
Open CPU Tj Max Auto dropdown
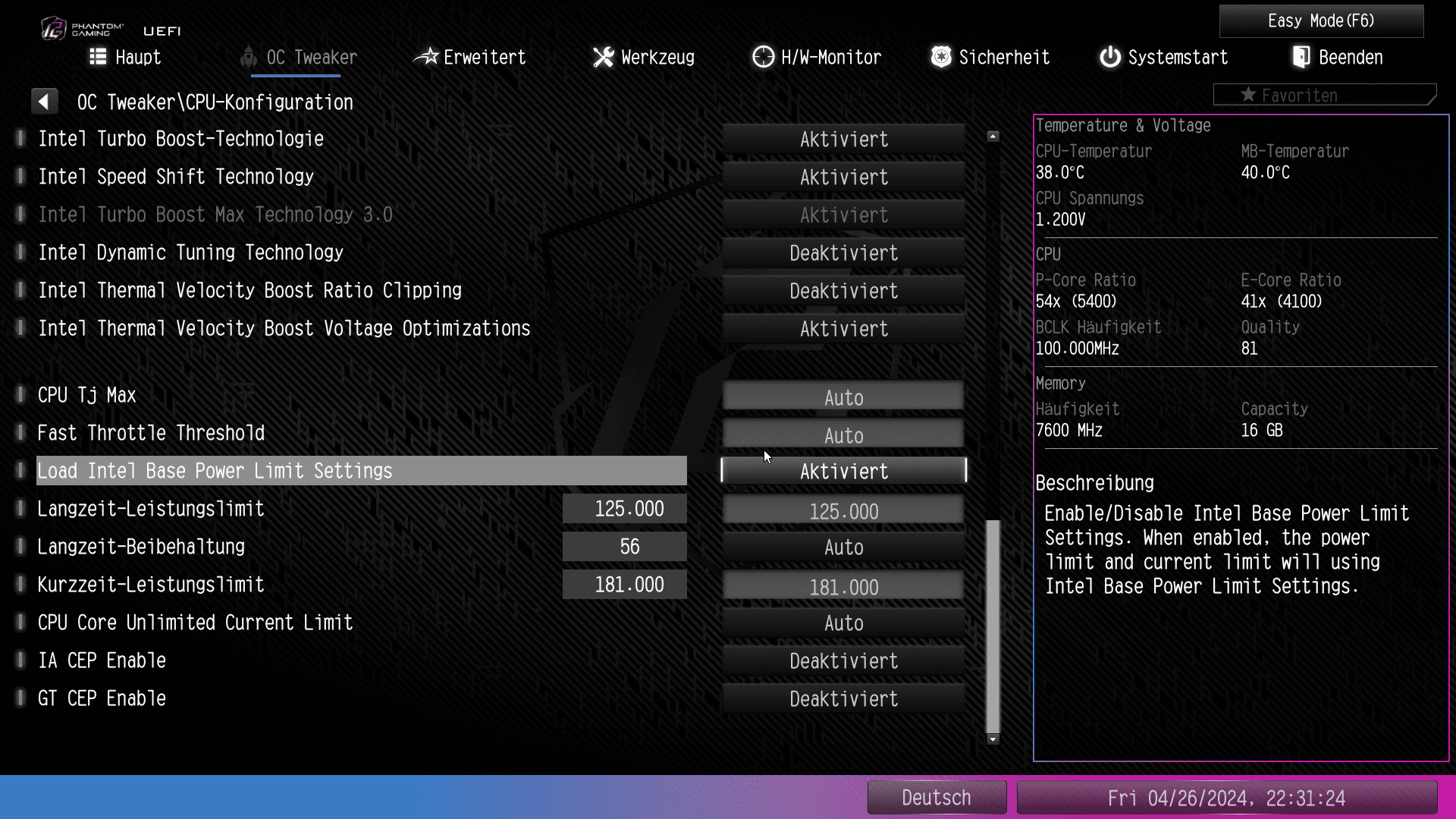click(x=843, y=397)
